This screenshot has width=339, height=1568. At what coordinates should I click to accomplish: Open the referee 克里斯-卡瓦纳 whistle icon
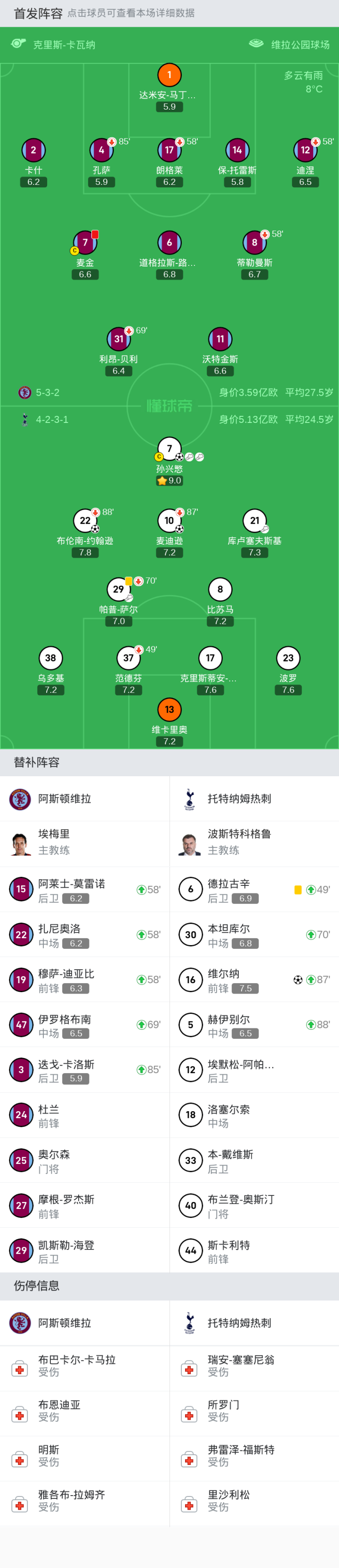[x=18, y=44]
